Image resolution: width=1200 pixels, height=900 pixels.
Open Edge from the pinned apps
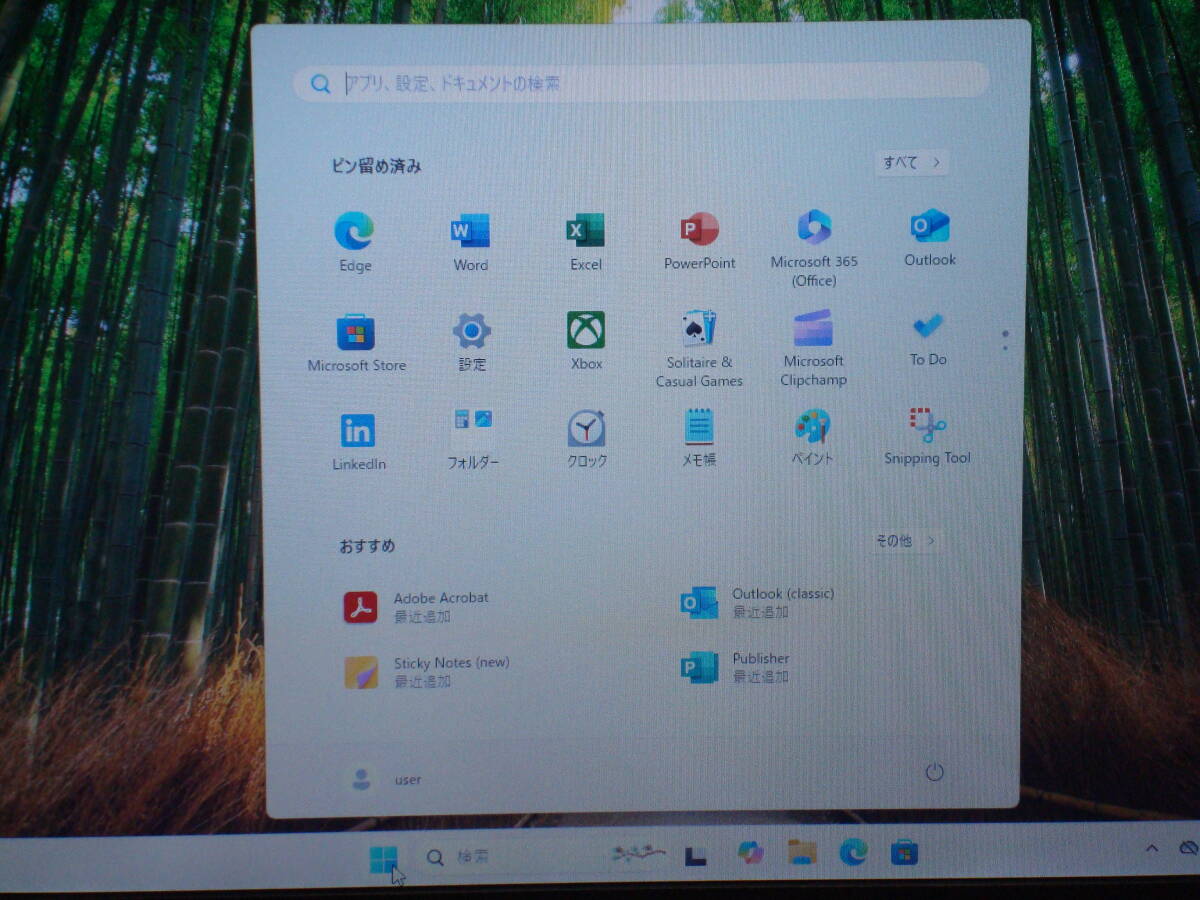coord(354,241)
